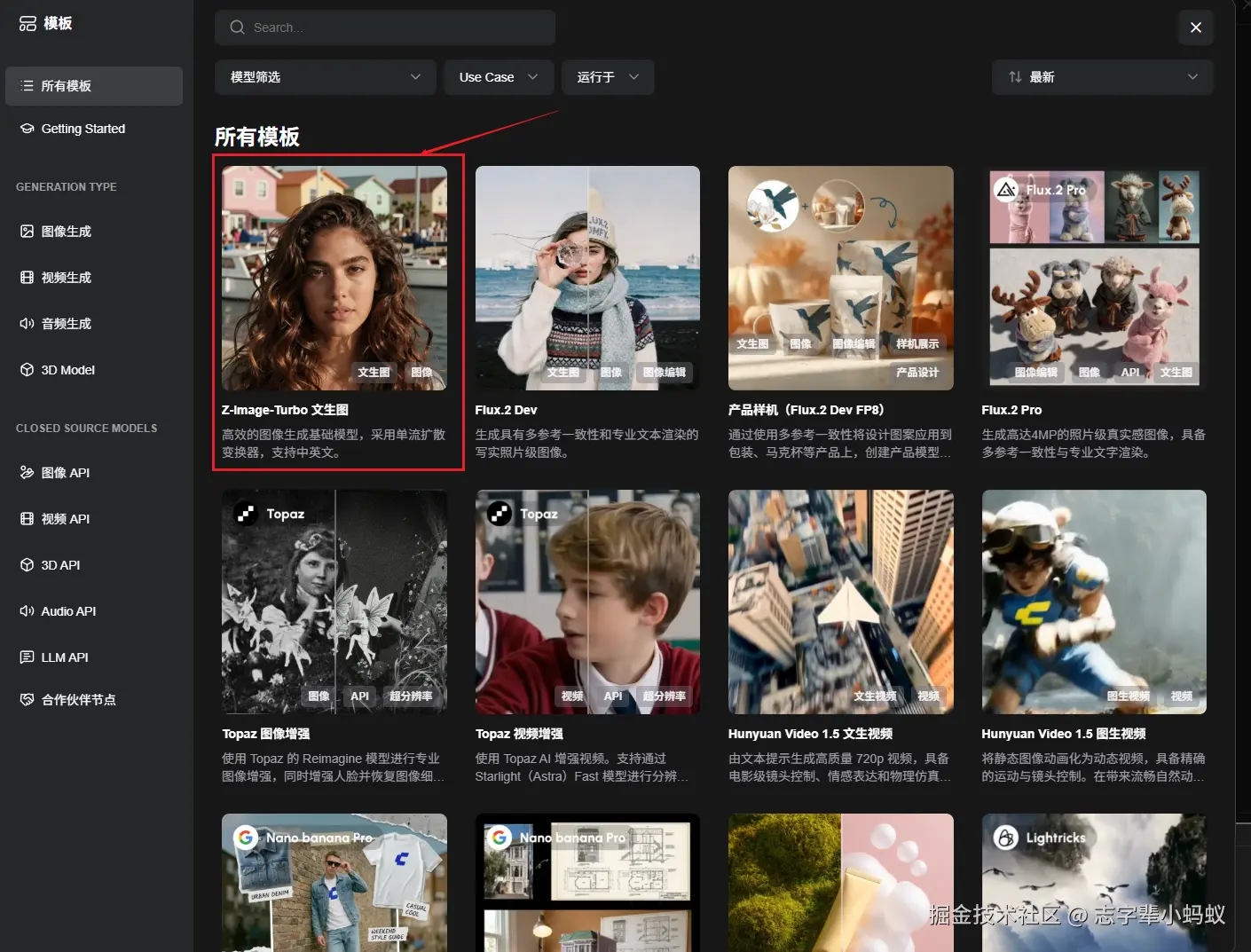1251x952 pixels.
Task: Click 超分辨率 tag on Topaz 图像增强 card
Action: point(411,696)
